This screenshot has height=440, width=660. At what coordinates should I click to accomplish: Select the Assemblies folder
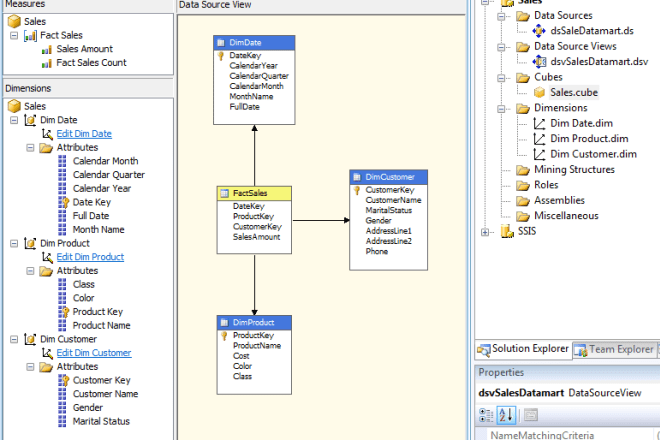click(x=559, y=200)
